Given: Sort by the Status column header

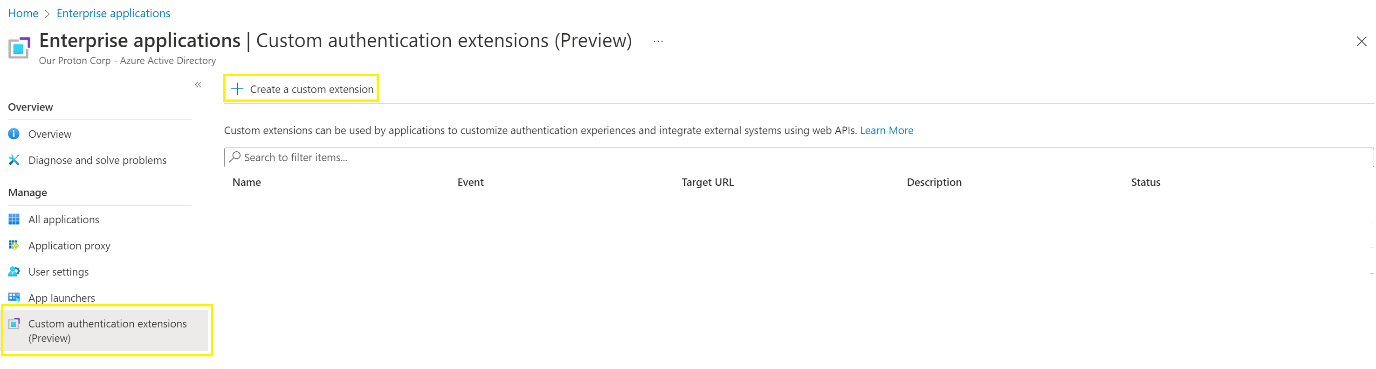Looking at the screenshot, I should [x=1145, y=182].
